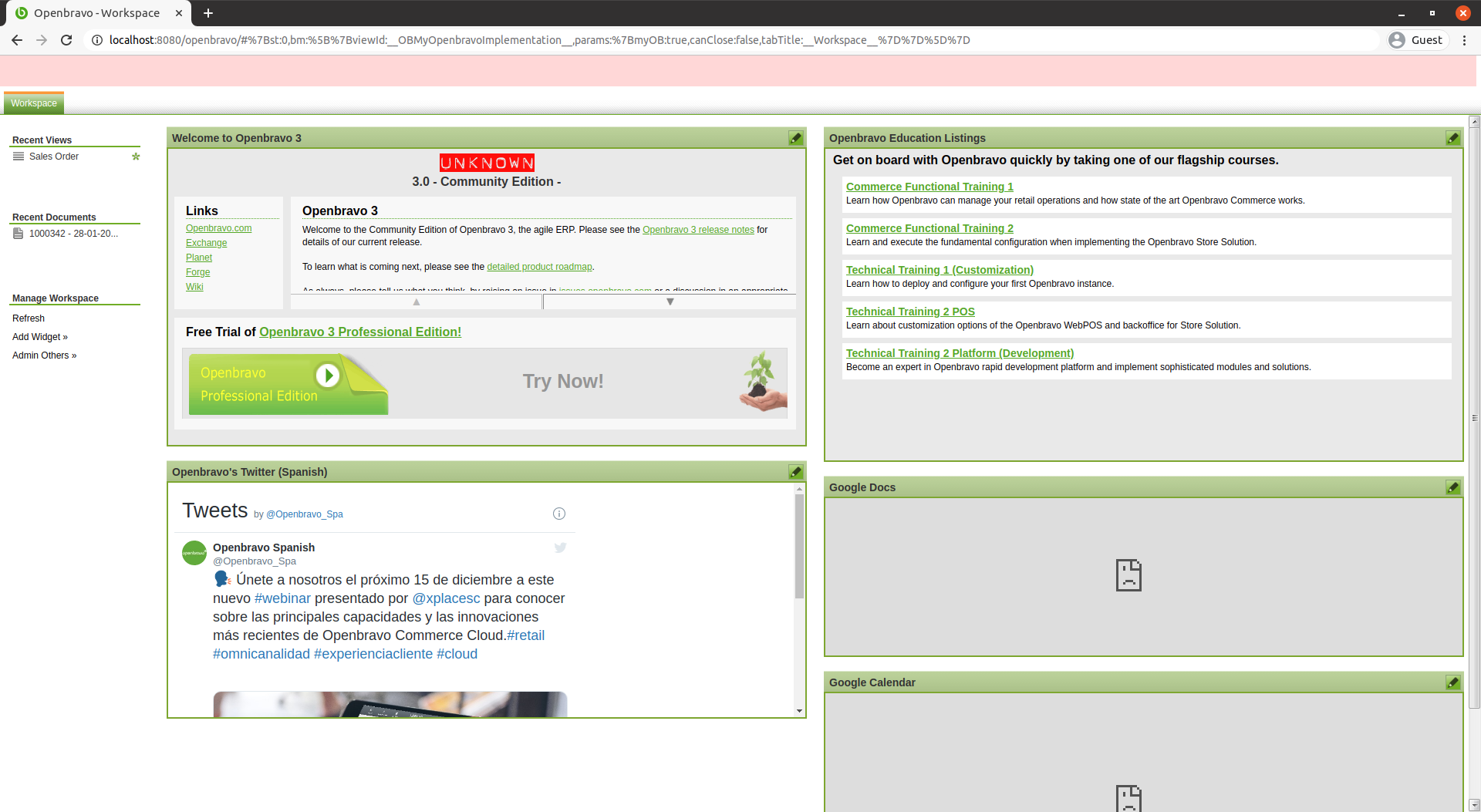Screen dimensions: 1481x812
Task: Close the Openbravo - Workspace browser tab
Action: click(179, 13)
